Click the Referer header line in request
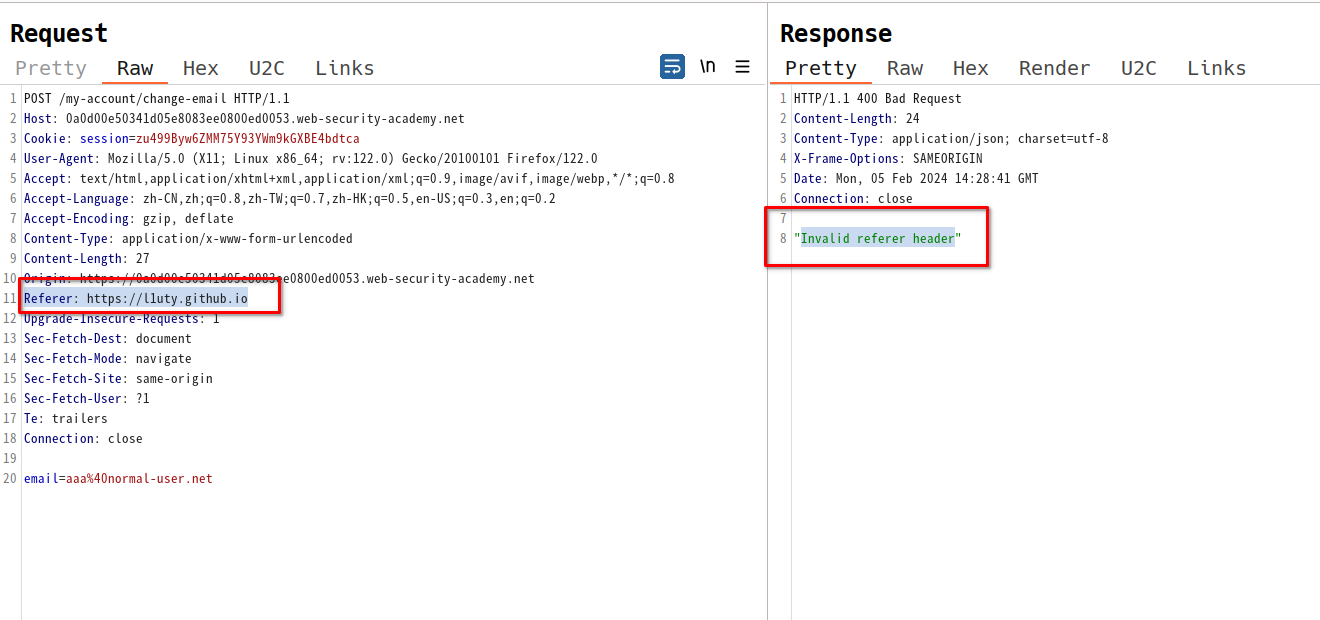Screen dimensions: 1320x620 point(136,298)
